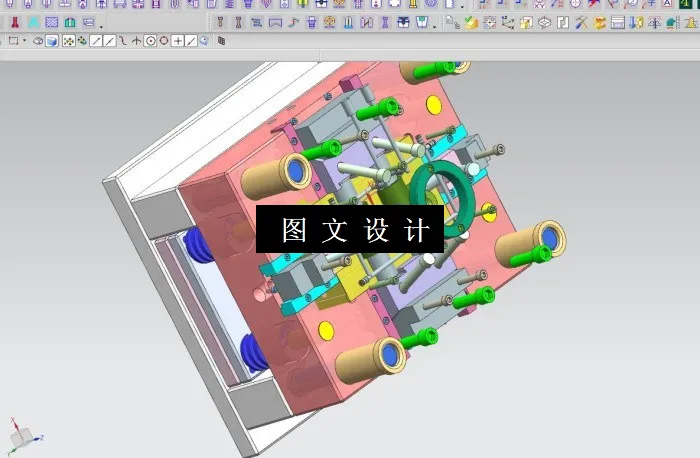Click the dark grid icon ending the snap toolbar
Viewport: 700px width, 458px height.
pos(221,41)
